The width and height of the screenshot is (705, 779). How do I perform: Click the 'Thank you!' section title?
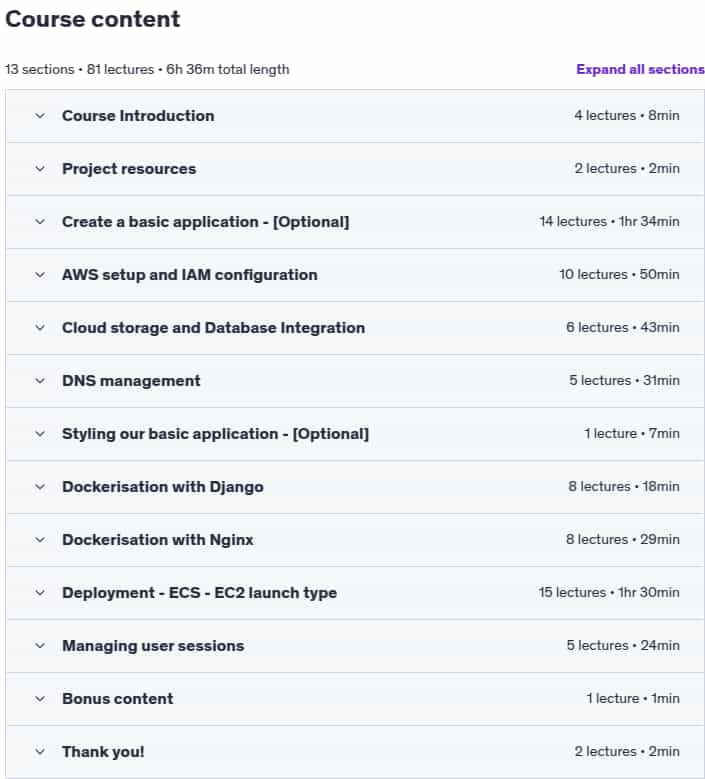(103, 752)
